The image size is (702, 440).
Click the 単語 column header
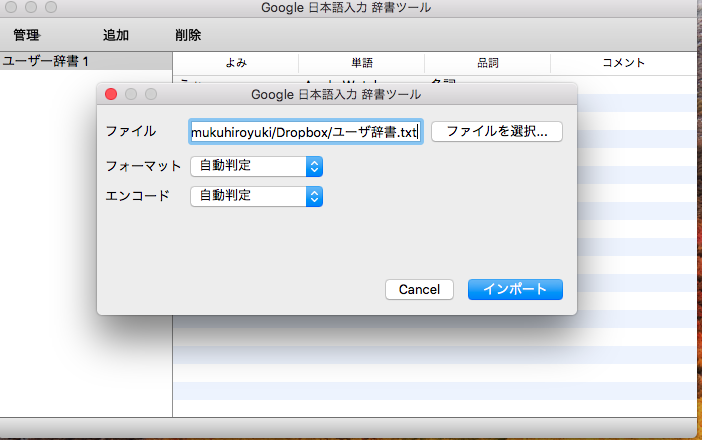tap(362, 63)
